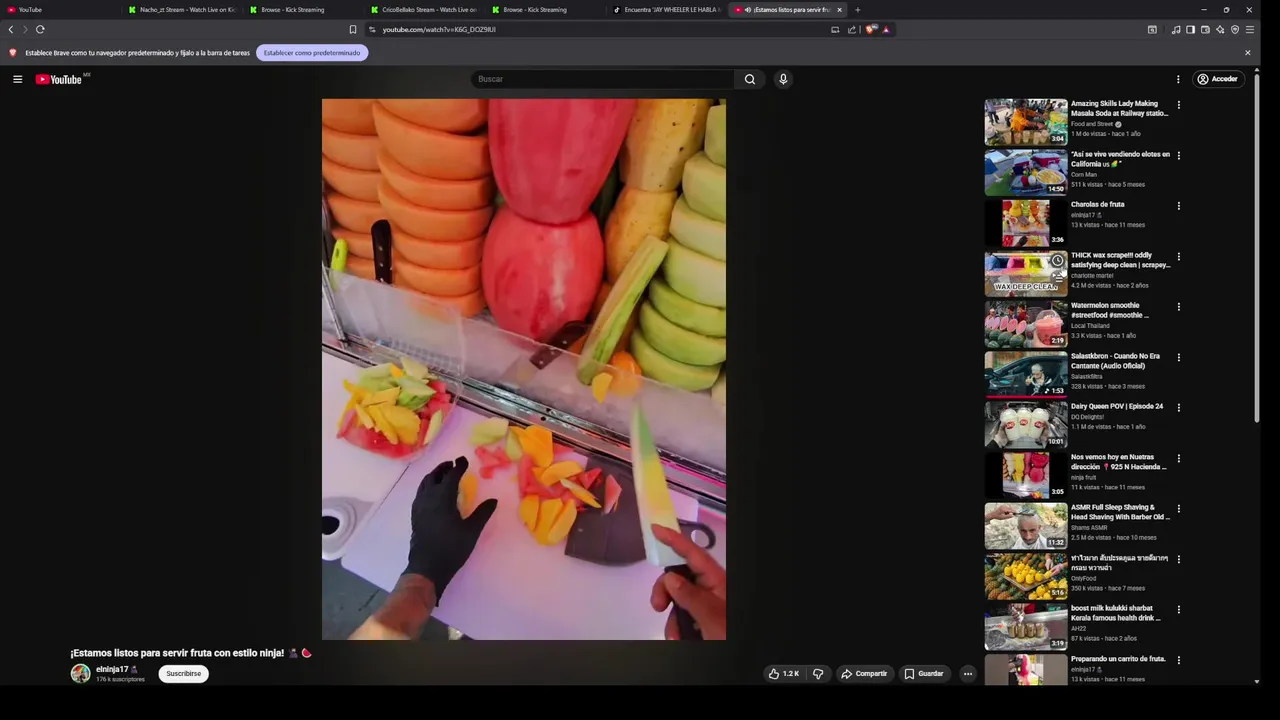The image size is (1280, 720).
Task: Start voice search with microphone icon
Action: (783, 79)
